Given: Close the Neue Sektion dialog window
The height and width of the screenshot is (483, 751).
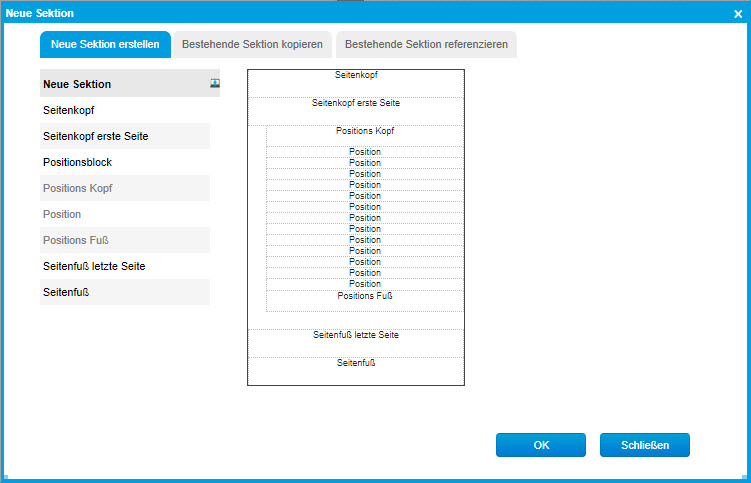Looking at the screenshot, I should tap(738, 13).
